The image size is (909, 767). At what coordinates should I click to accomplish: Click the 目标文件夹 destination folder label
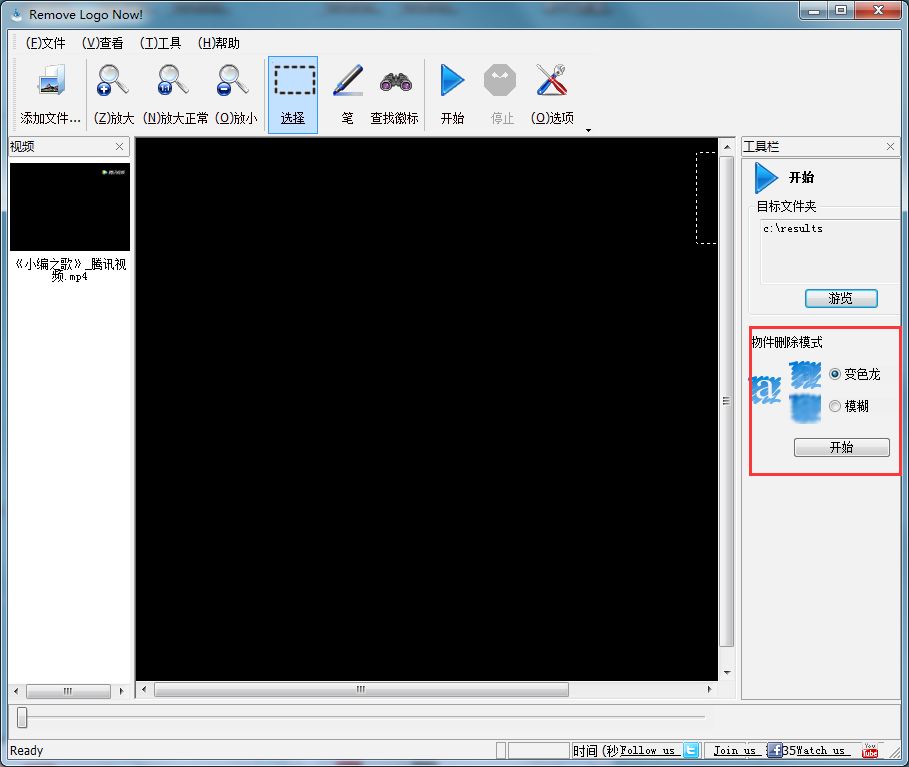tap(786, 206)
